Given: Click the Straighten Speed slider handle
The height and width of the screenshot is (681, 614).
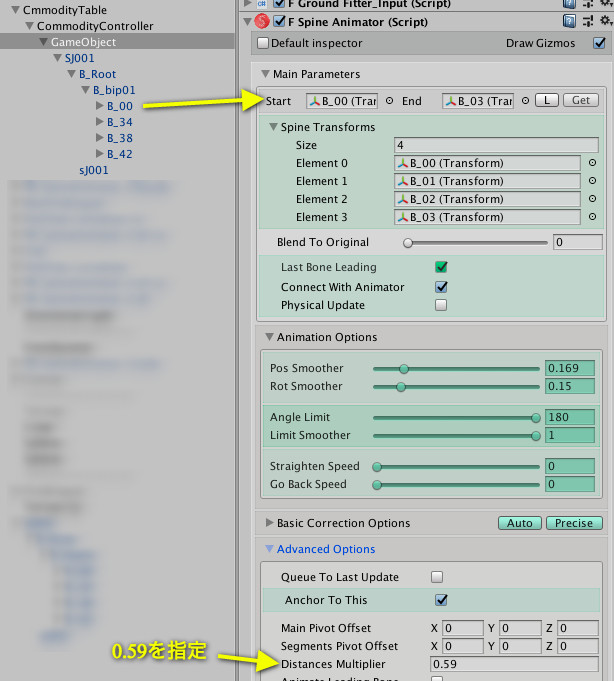Looking at the screenshot, I should (377, 467).
